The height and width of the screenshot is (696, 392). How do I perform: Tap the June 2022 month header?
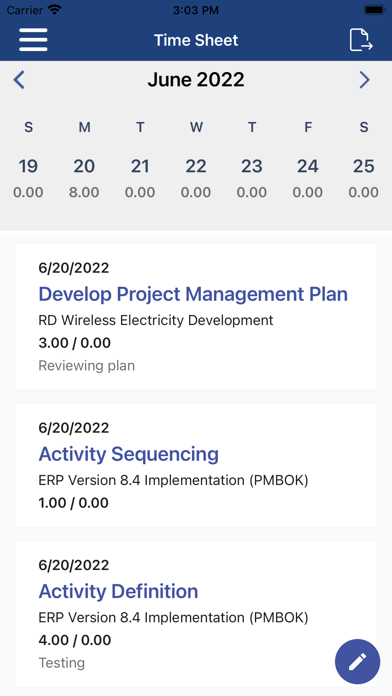click(x=196, y=80)
